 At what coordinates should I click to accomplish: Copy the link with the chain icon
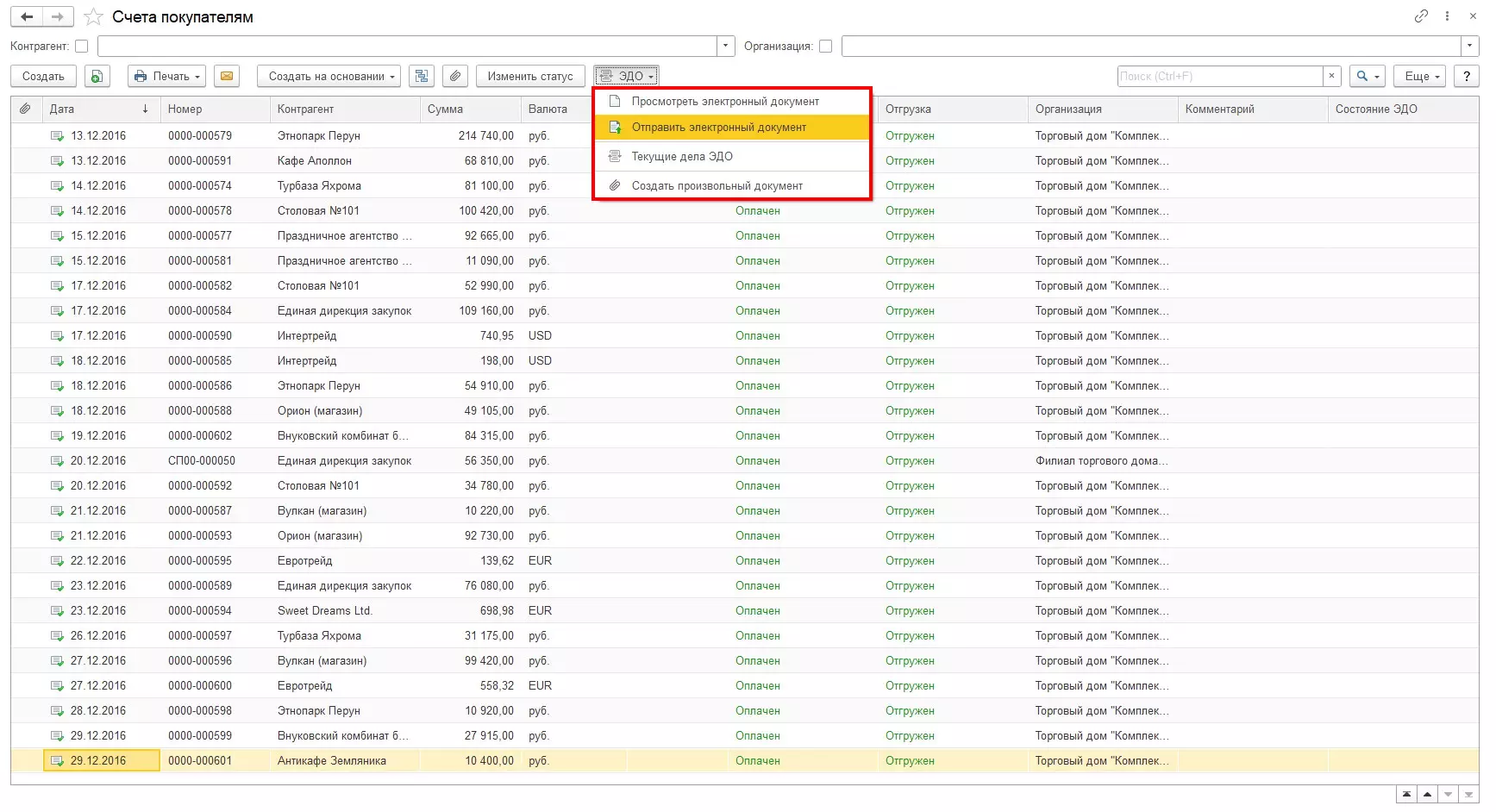[x=1421, y=16]
